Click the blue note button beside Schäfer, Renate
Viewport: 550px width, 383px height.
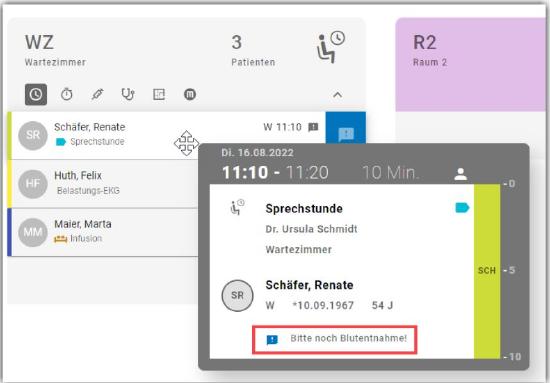click(346, 128)
